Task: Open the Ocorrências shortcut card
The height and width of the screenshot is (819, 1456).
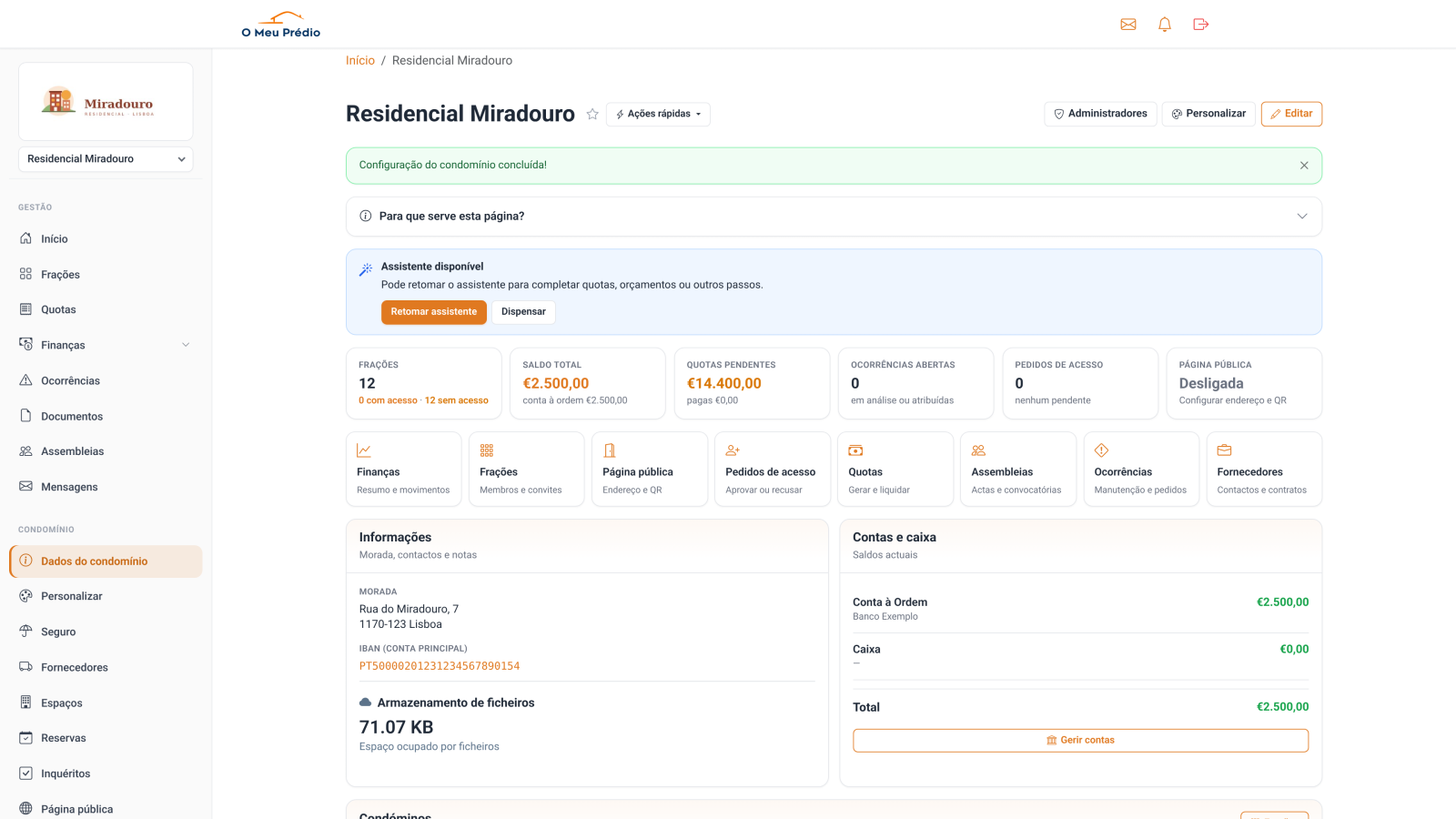Action: [x=1141, y=469]
